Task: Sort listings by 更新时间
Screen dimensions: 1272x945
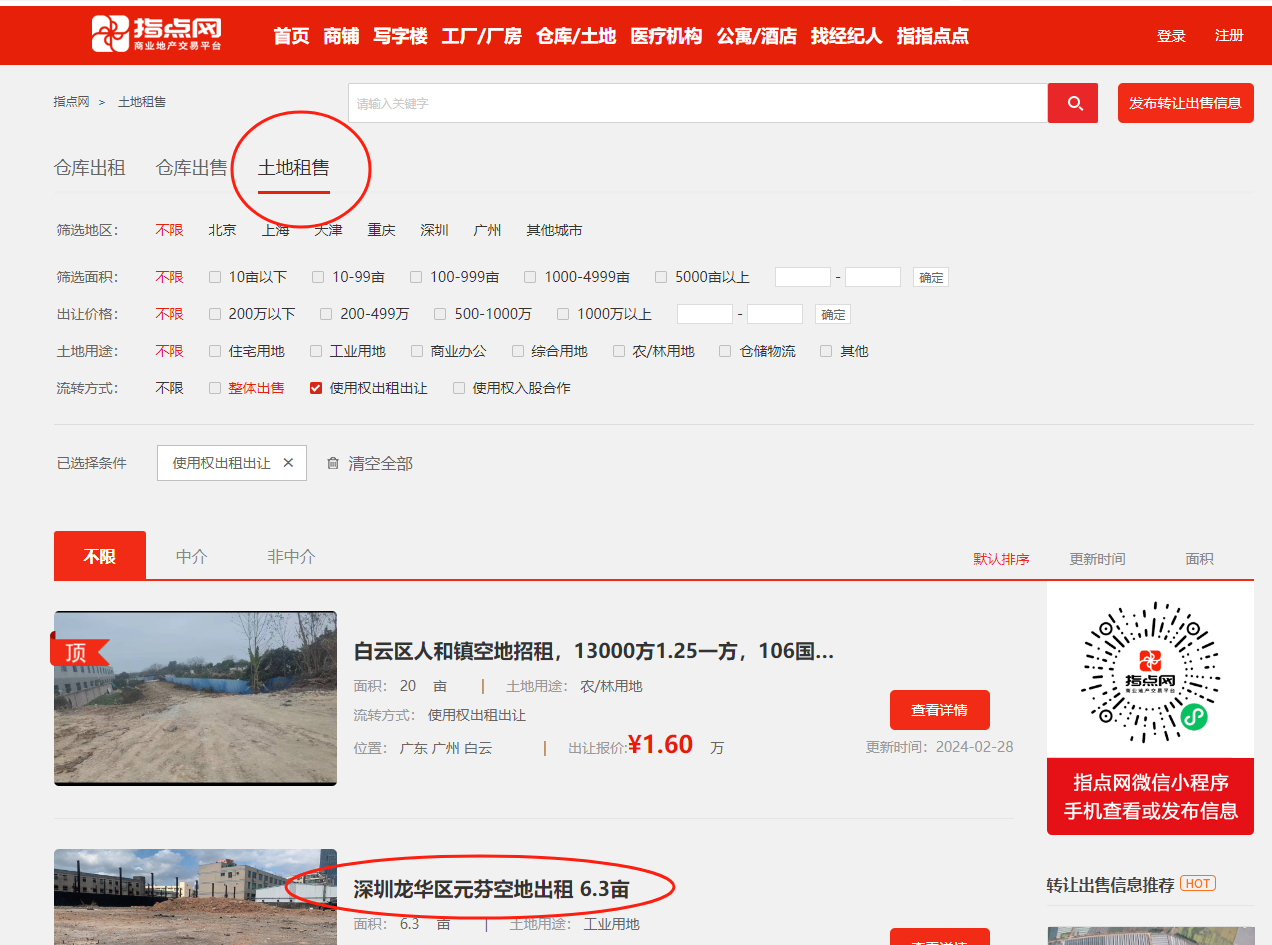Action: (1097, 559)
